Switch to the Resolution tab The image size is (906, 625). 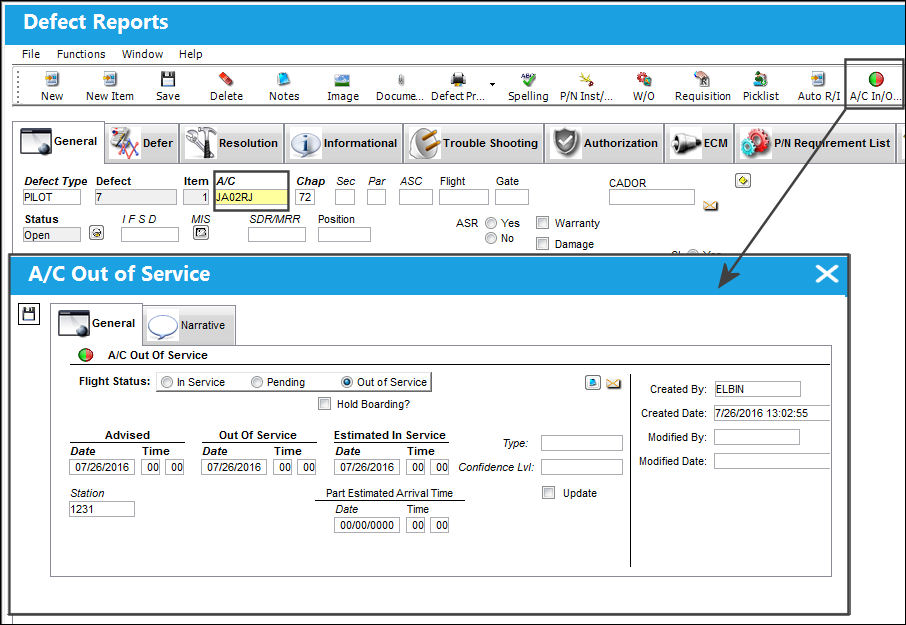click(232, 143)
